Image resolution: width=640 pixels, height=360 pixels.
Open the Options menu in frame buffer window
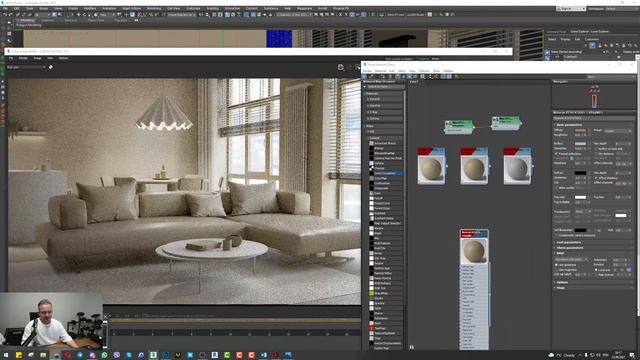pos(63,58)
